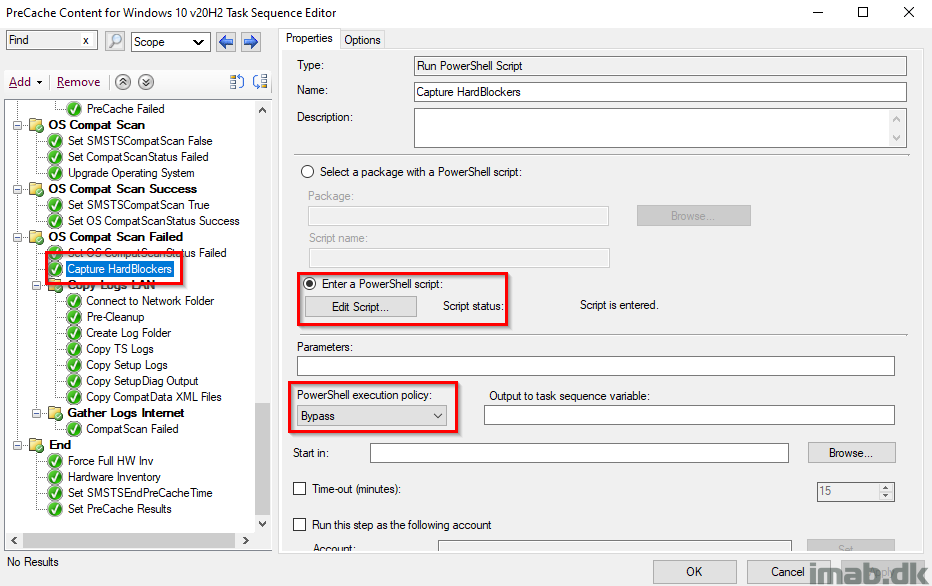
Task: Click into the Parameters field
Action: coord(596,366)
